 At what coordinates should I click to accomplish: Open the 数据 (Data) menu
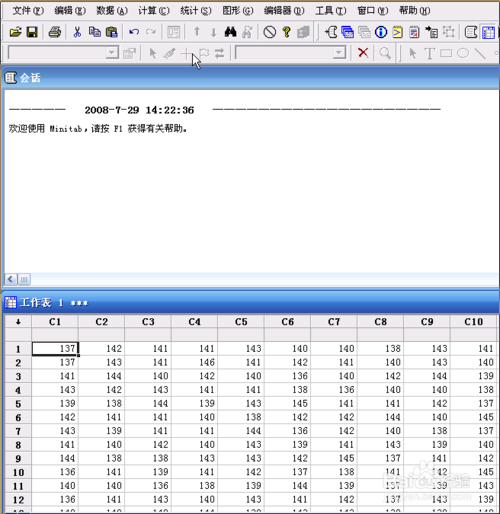(x=112, y=11)
